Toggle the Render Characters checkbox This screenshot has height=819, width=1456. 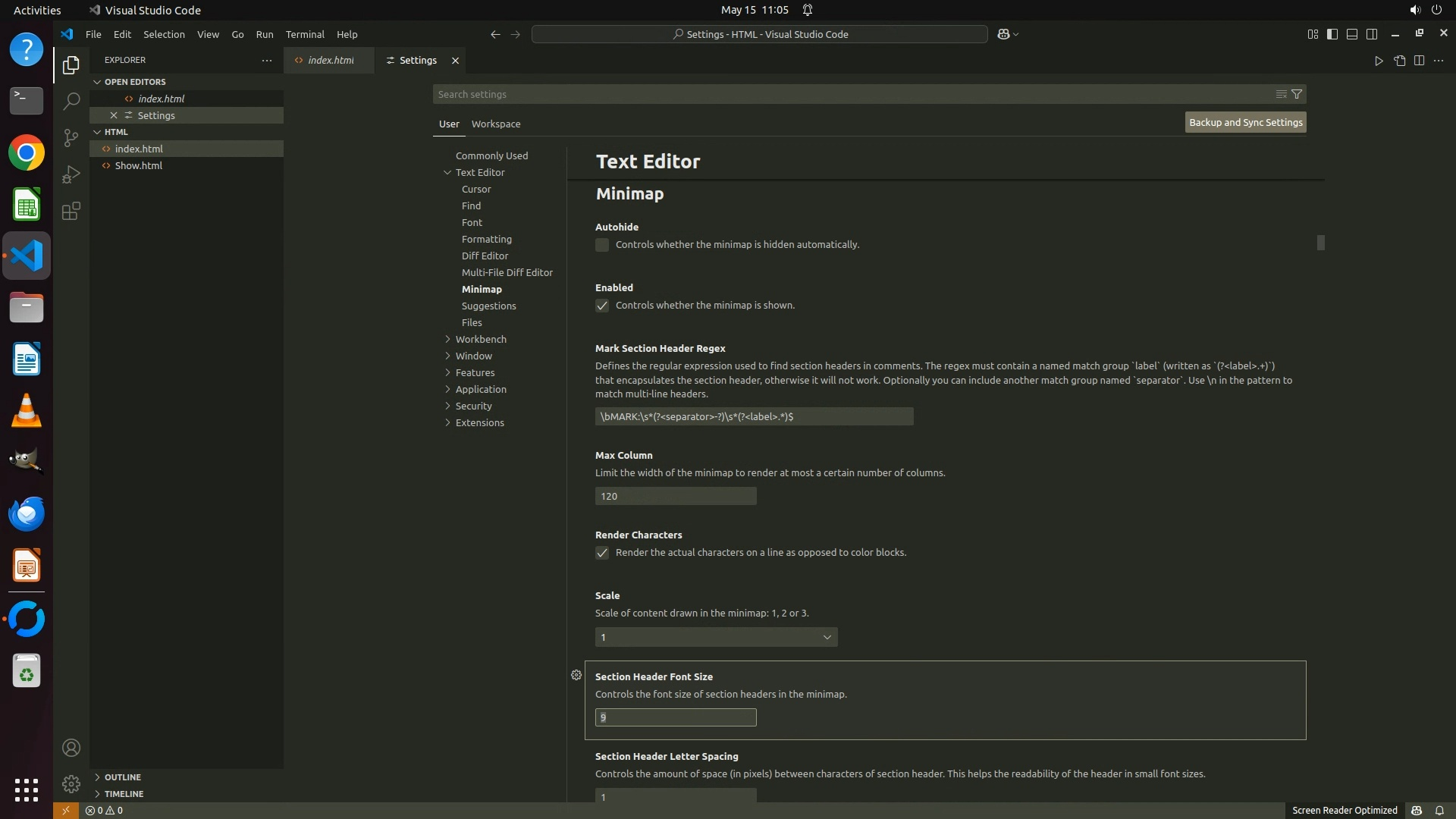pyautogui.click(x=602, y=553)
